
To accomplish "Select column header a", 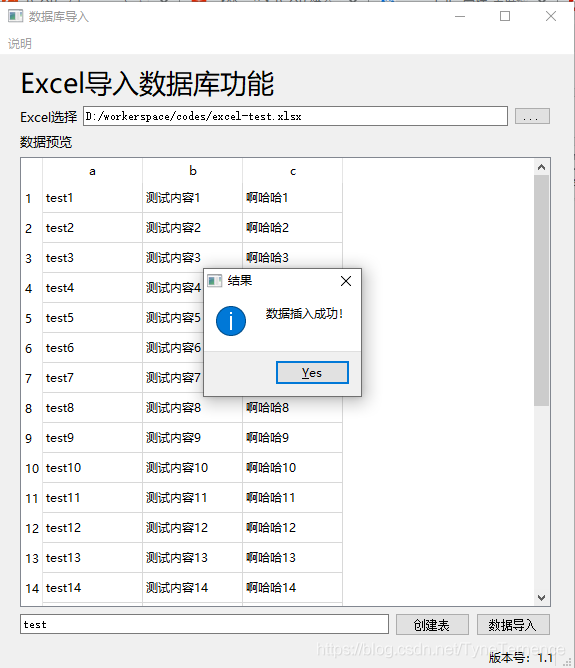I will pyautogui.click(x=92, y=171).
